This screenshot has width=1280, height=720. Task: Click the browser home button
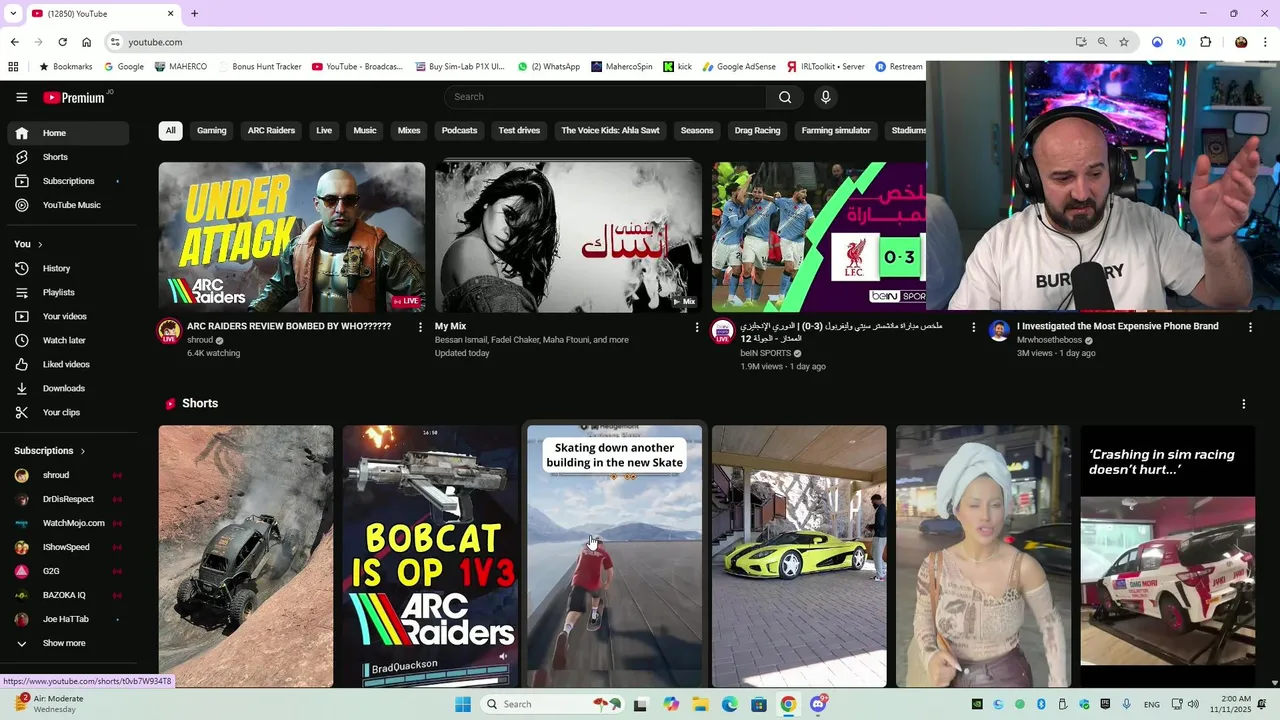(x=86, y=42)
